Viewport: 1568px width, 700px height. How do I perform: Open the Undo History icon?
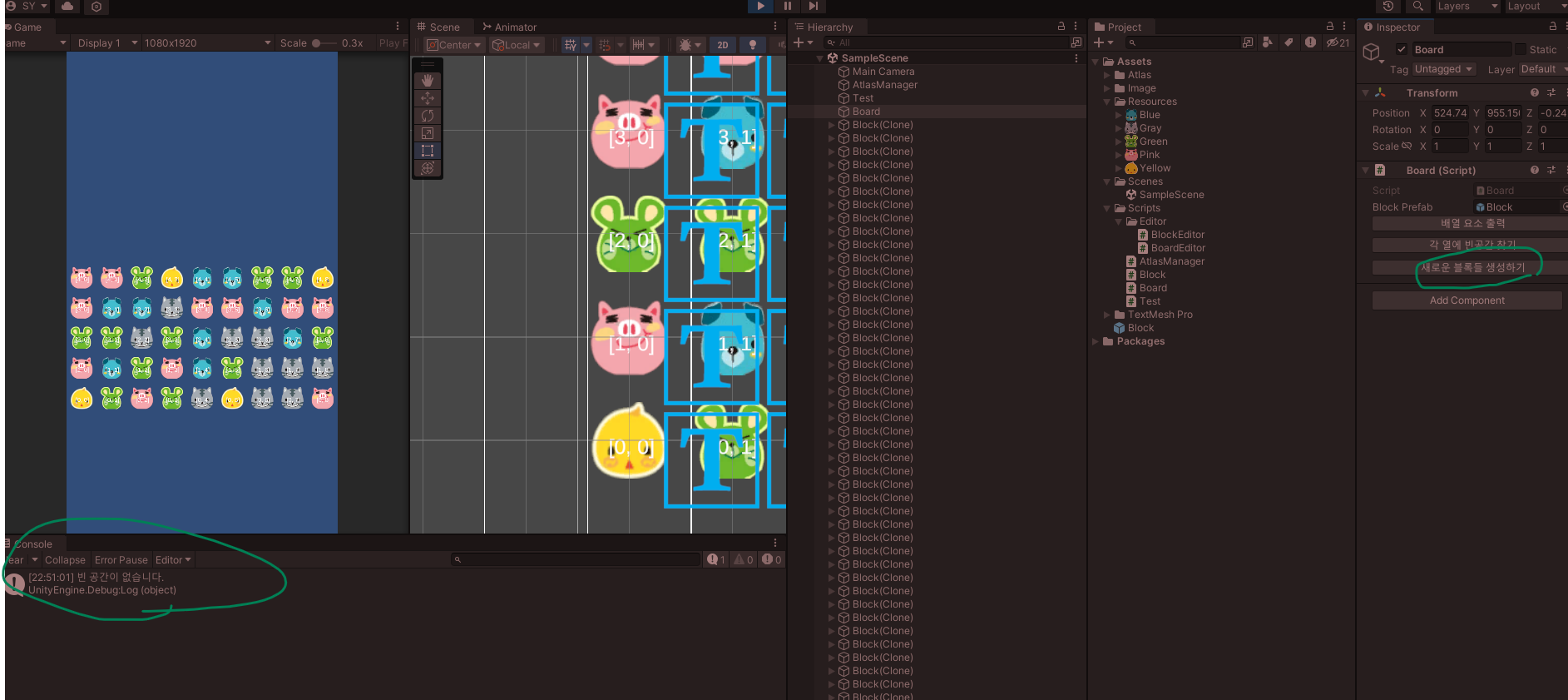[x=1388, y=6]
